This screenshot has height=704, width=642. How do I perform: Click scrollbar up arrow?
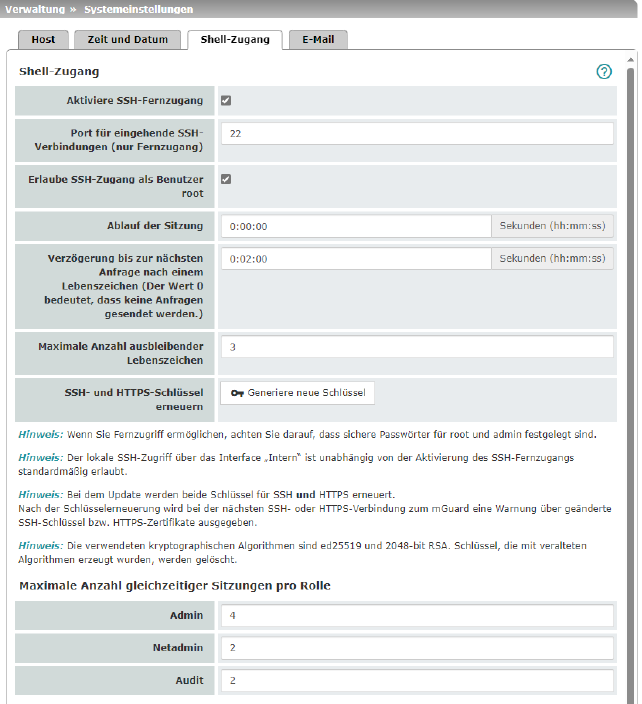coord(630,60)
